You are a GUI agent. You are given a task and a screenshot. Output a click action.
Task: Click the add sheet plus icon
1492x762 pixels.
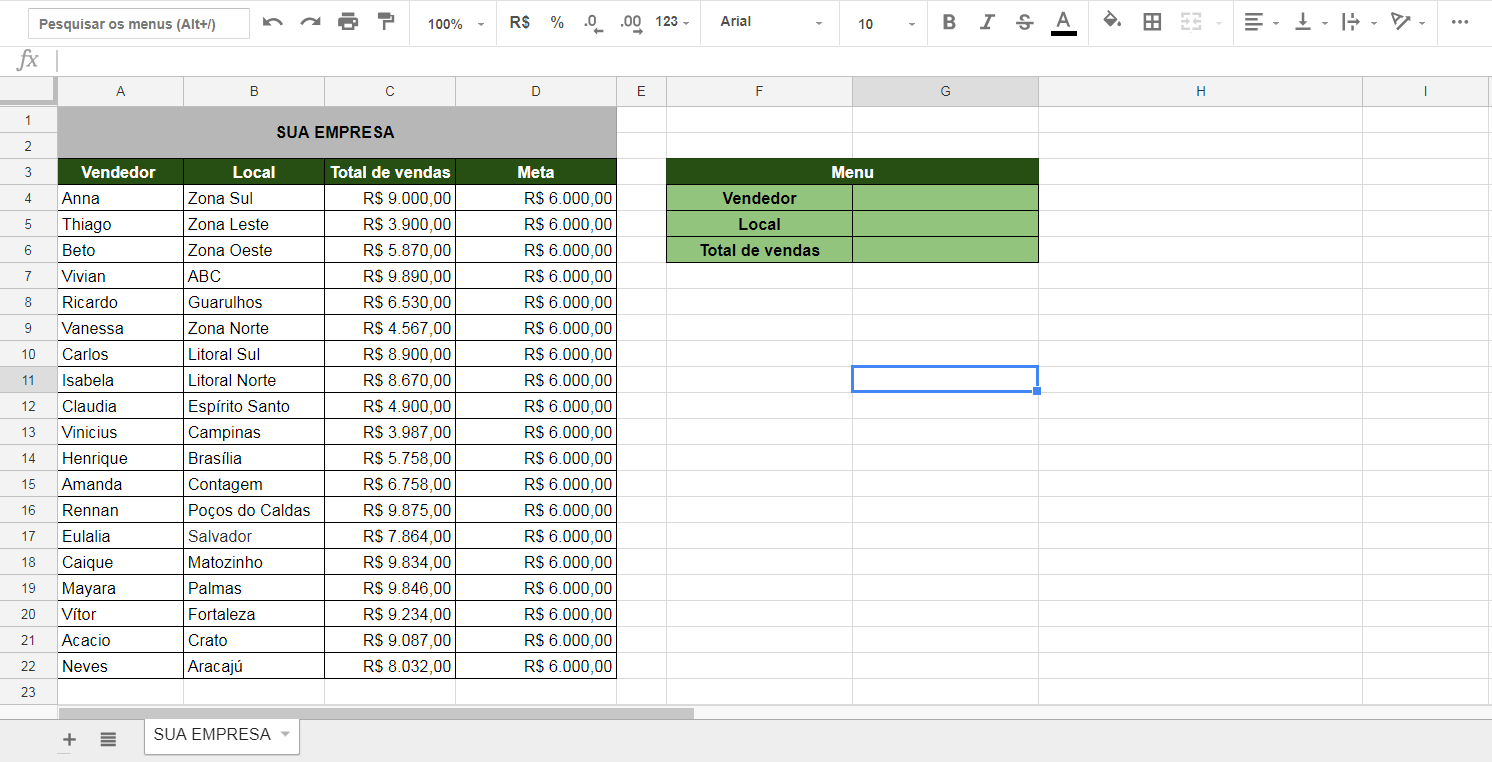click(x=69, y=739)
